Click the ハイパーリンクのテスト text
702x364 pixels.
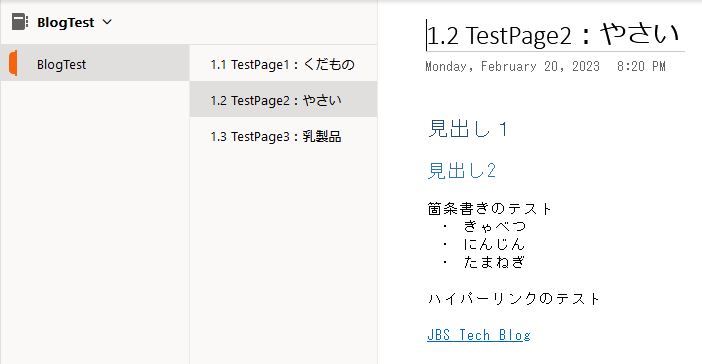pyautogui.click(x=514, y=299)
